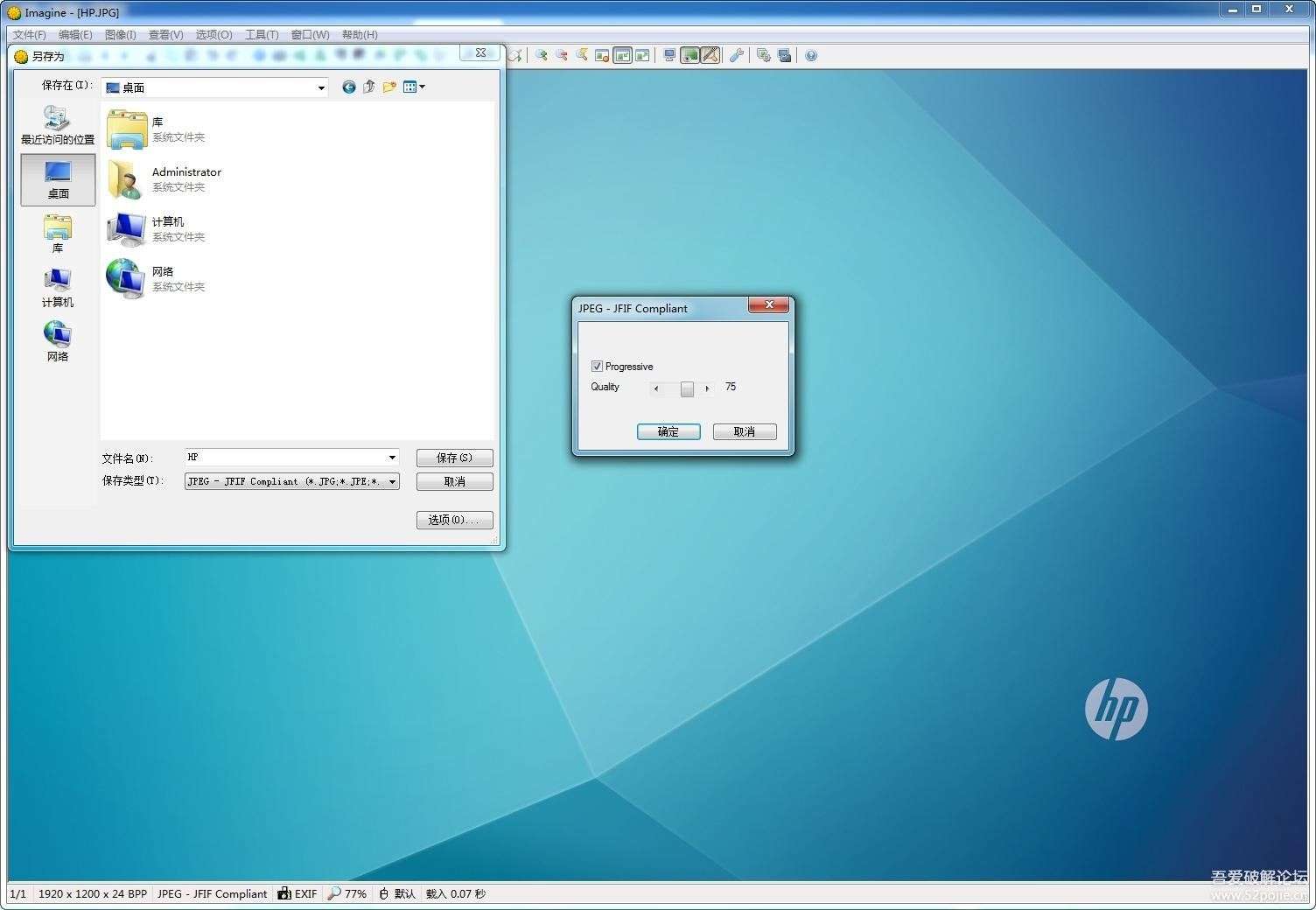The image size is (1316, 910).
Task: Click the Quality slider right arrow
Action: tap(707, 388)
